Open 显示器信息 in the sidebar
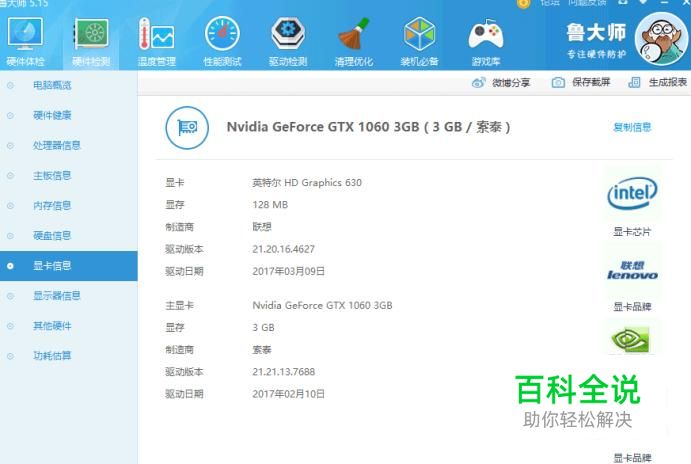 tap(56, 296)
